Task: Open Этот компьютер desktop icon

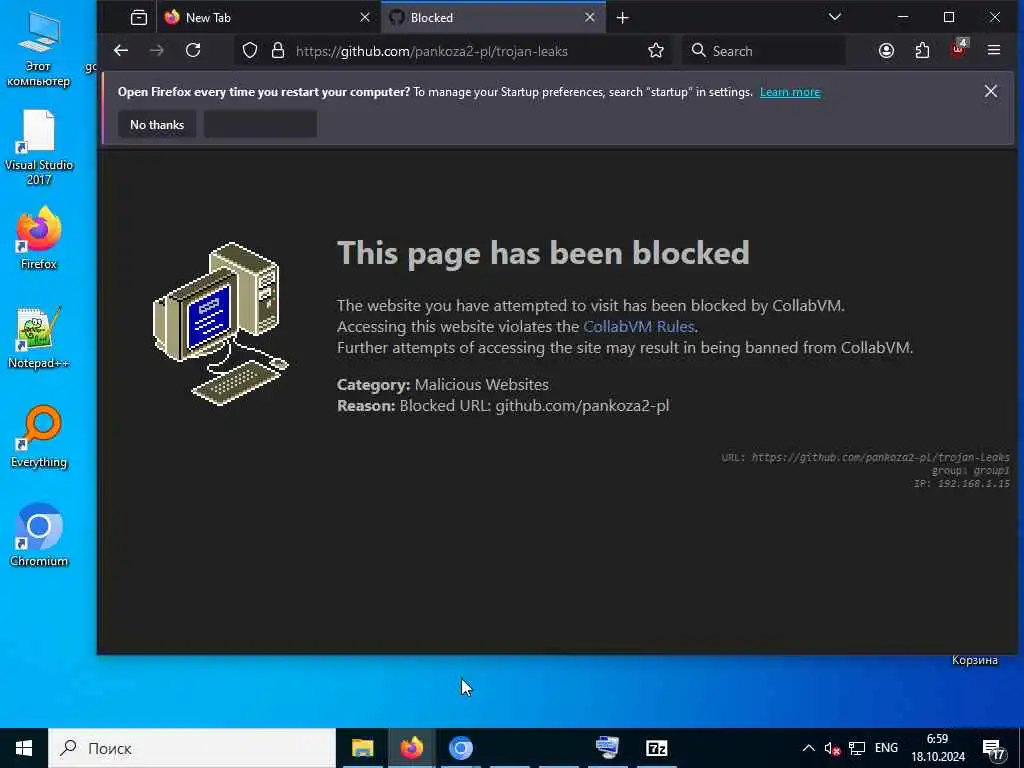Action: [x=39, y=49]
